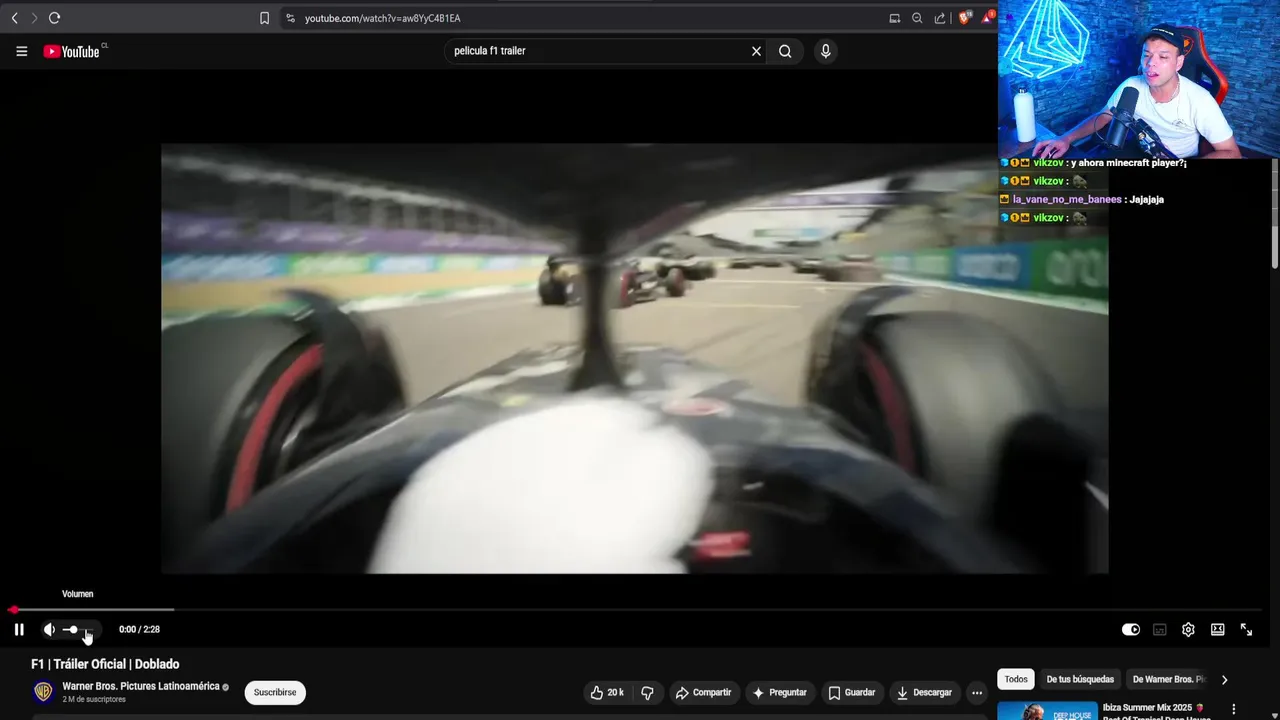1280x720 pixels.
Task: Open the YouTube hamburger guide menu
Action: pyautogui.click(x=21, y=51)
